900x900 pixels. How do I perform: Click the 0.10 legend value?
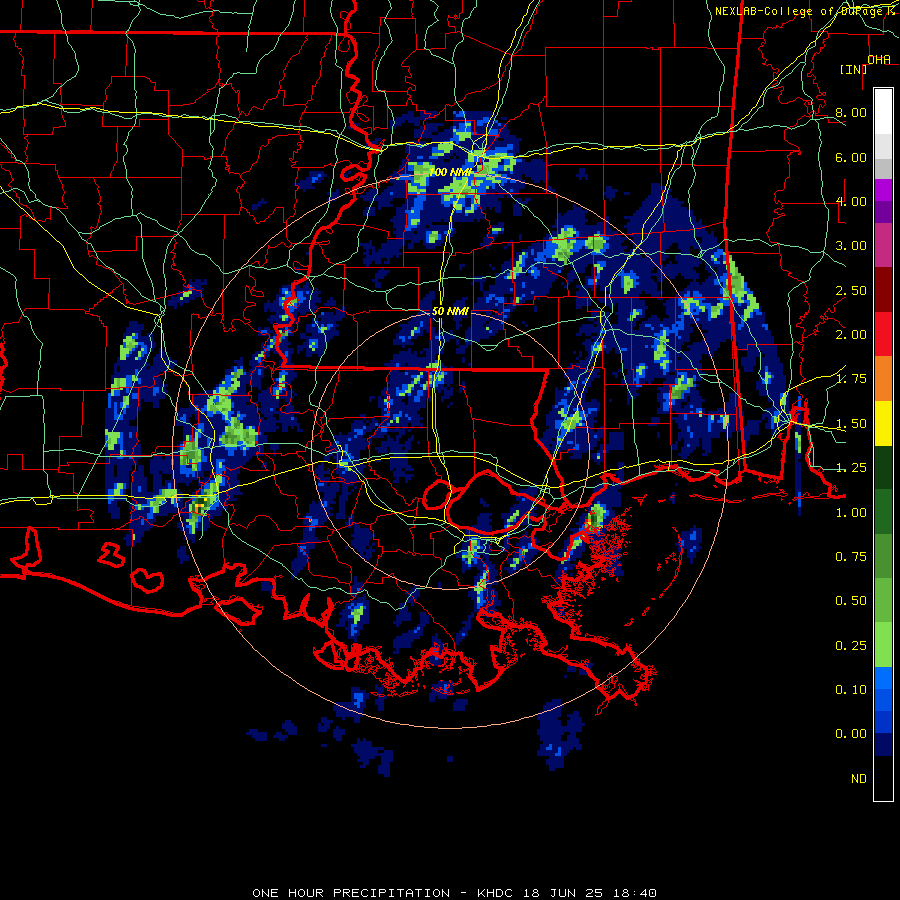tap(851, 690)
